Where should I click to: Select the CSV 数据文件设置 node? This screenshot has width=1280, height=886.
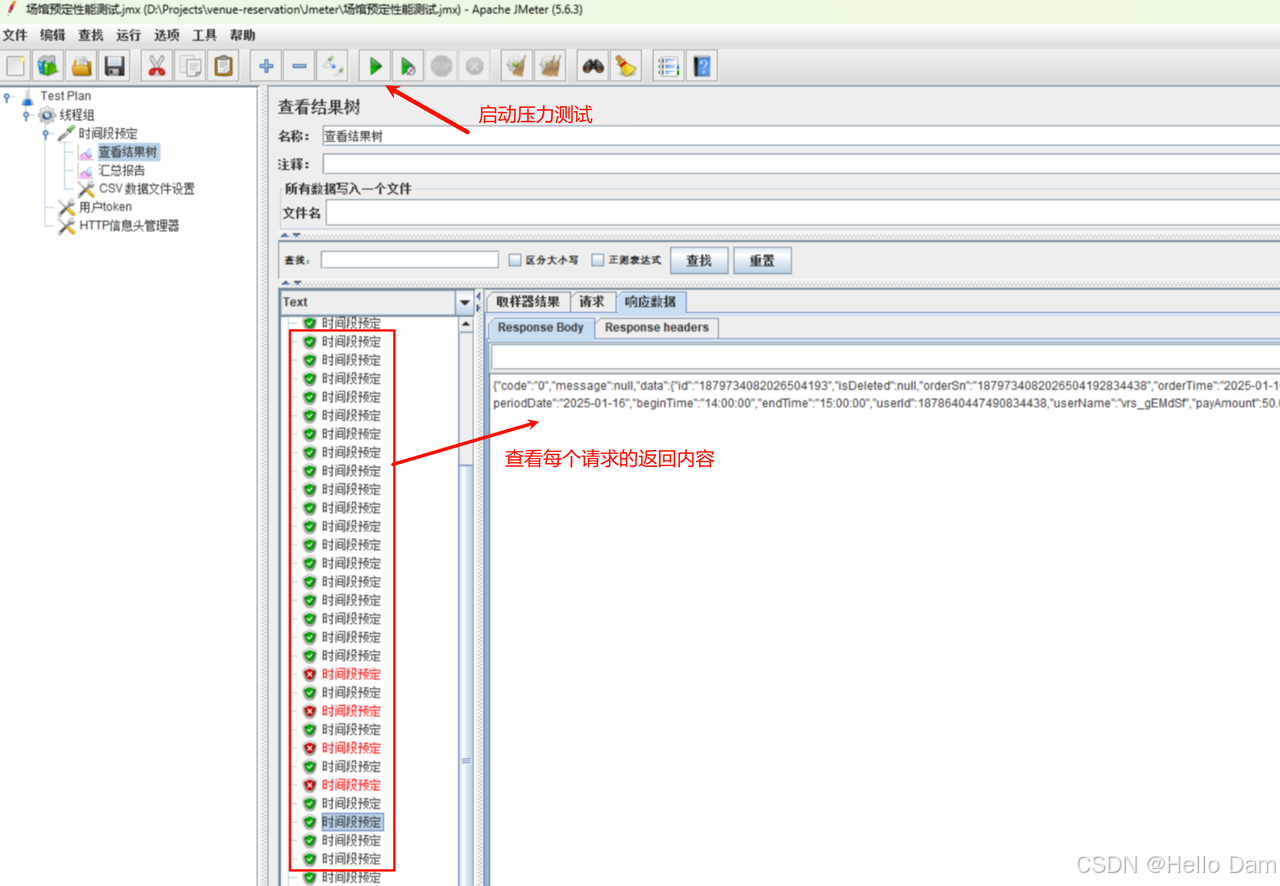146,188
